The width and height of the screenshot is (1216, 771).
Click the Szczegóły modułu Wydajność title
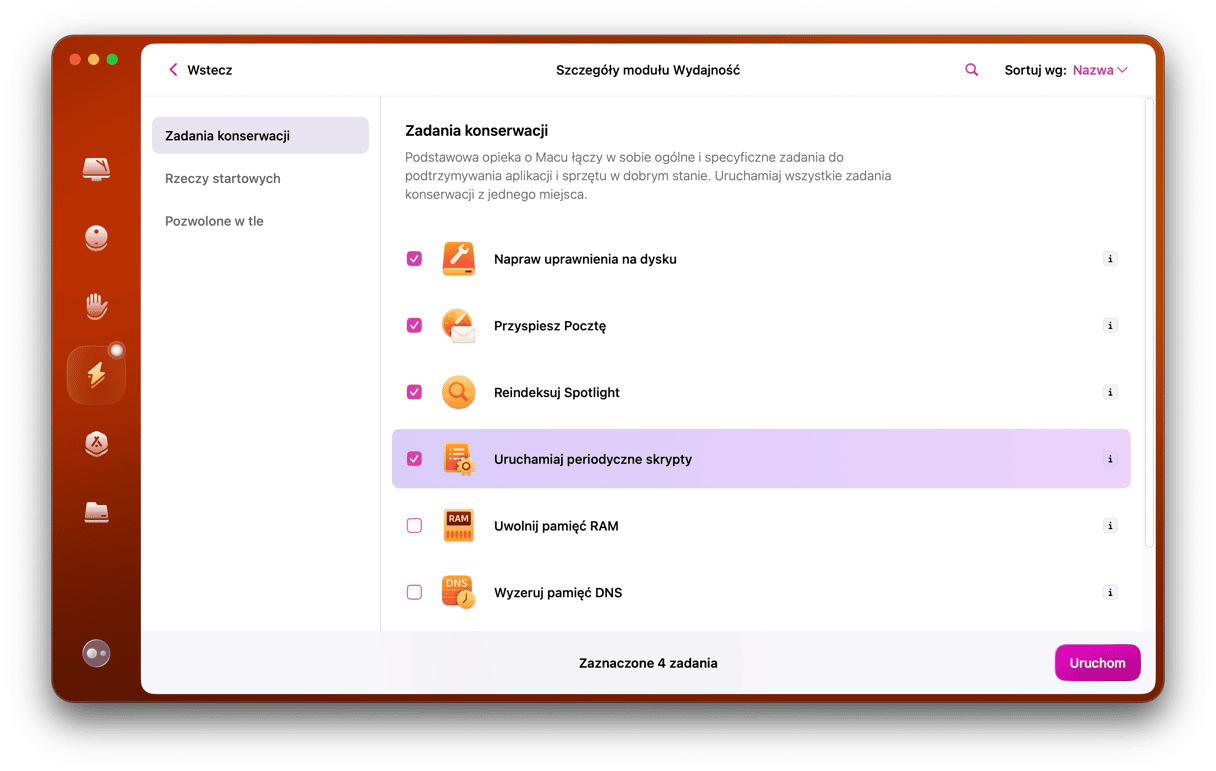[x=648, y=70]
